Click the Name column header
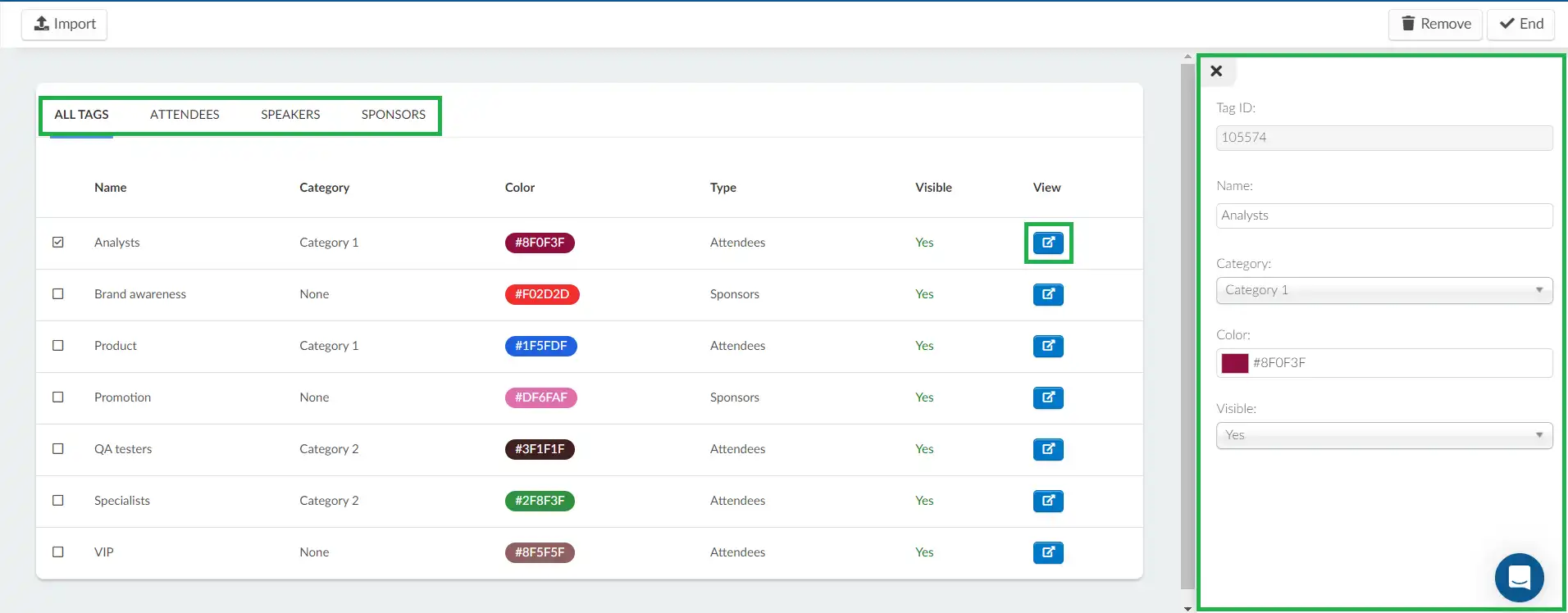1568x613 pixels. (x=110, y=188)
